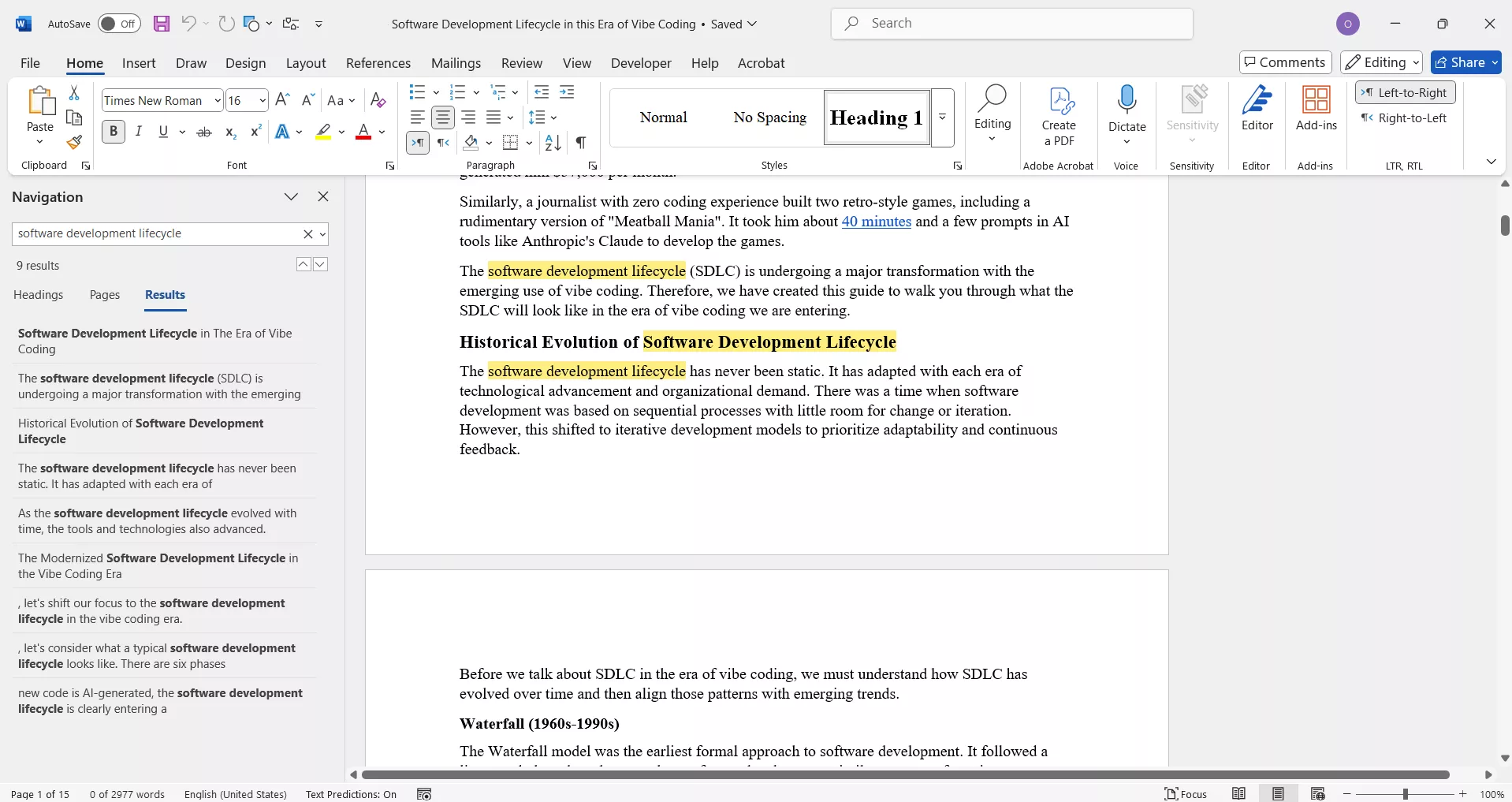Switch to the References ribbon tab
1512x802 pixels.
pos(378,63)
